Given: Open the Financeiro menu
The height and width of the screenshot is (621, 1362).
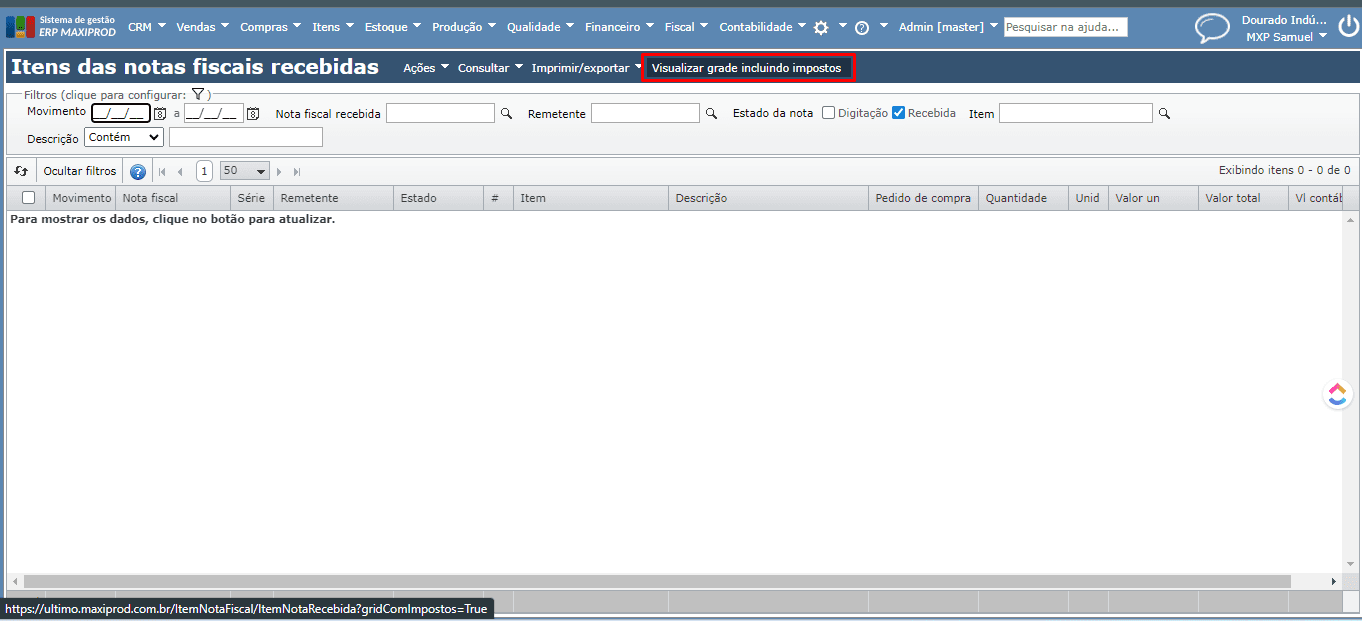Looking at the screenshot, I should (620, 27).
